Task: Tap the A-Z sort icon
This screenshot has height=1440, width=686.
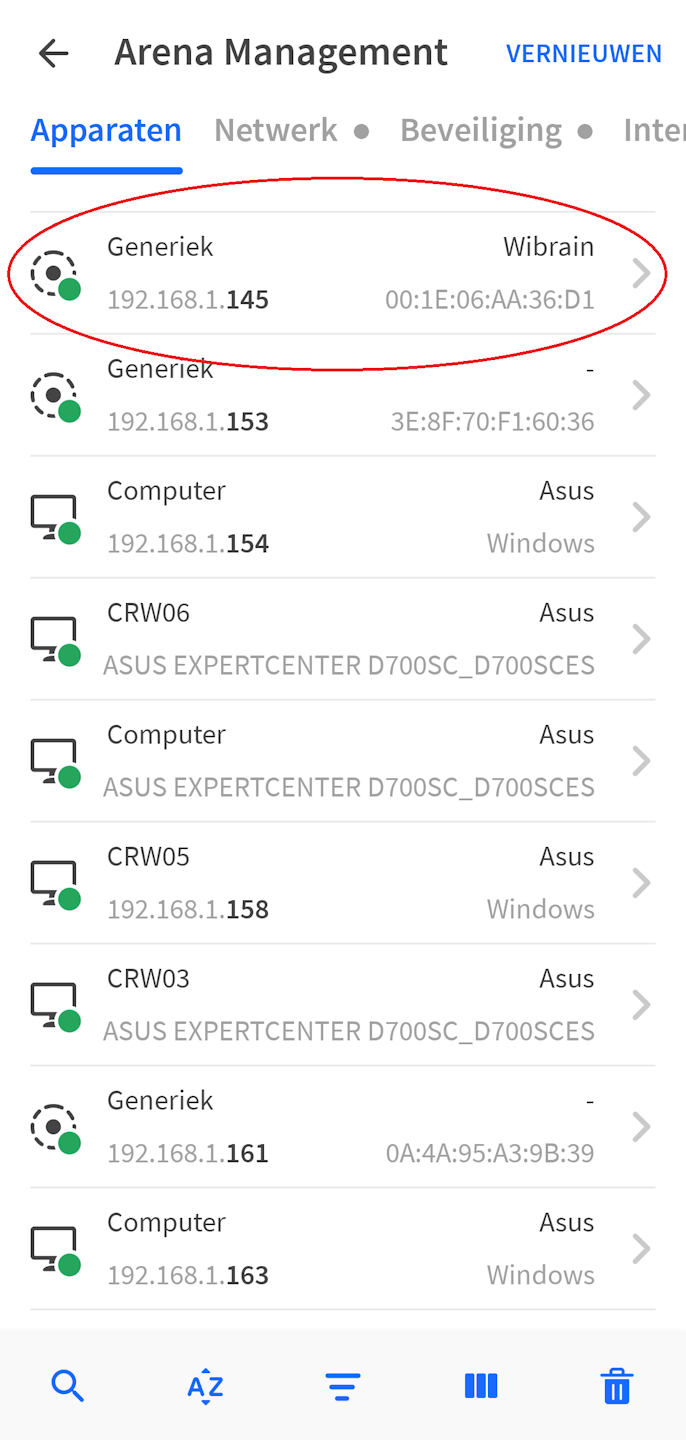Action: (205, 1387)
